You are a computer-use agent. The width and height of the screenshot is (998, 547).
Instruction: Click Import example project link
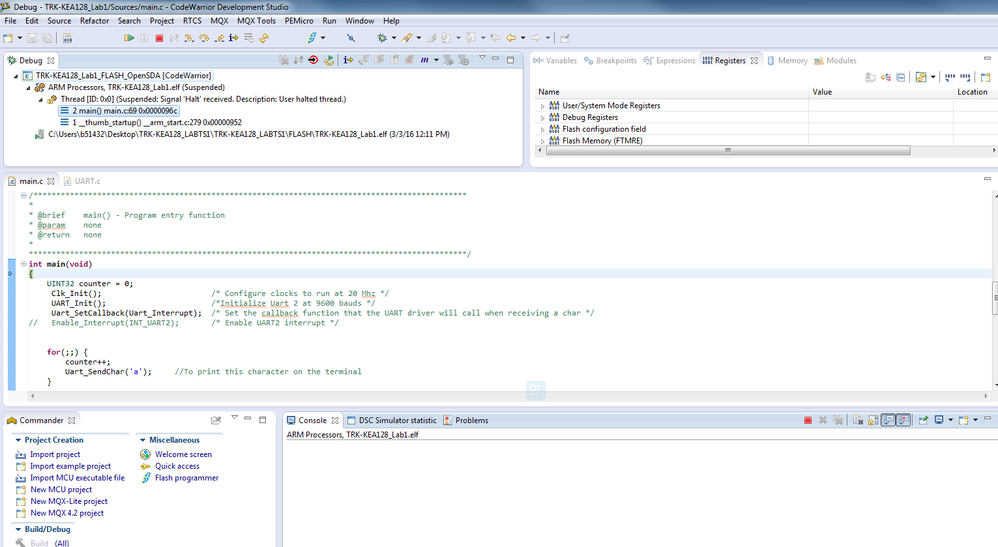pos(71,466)
